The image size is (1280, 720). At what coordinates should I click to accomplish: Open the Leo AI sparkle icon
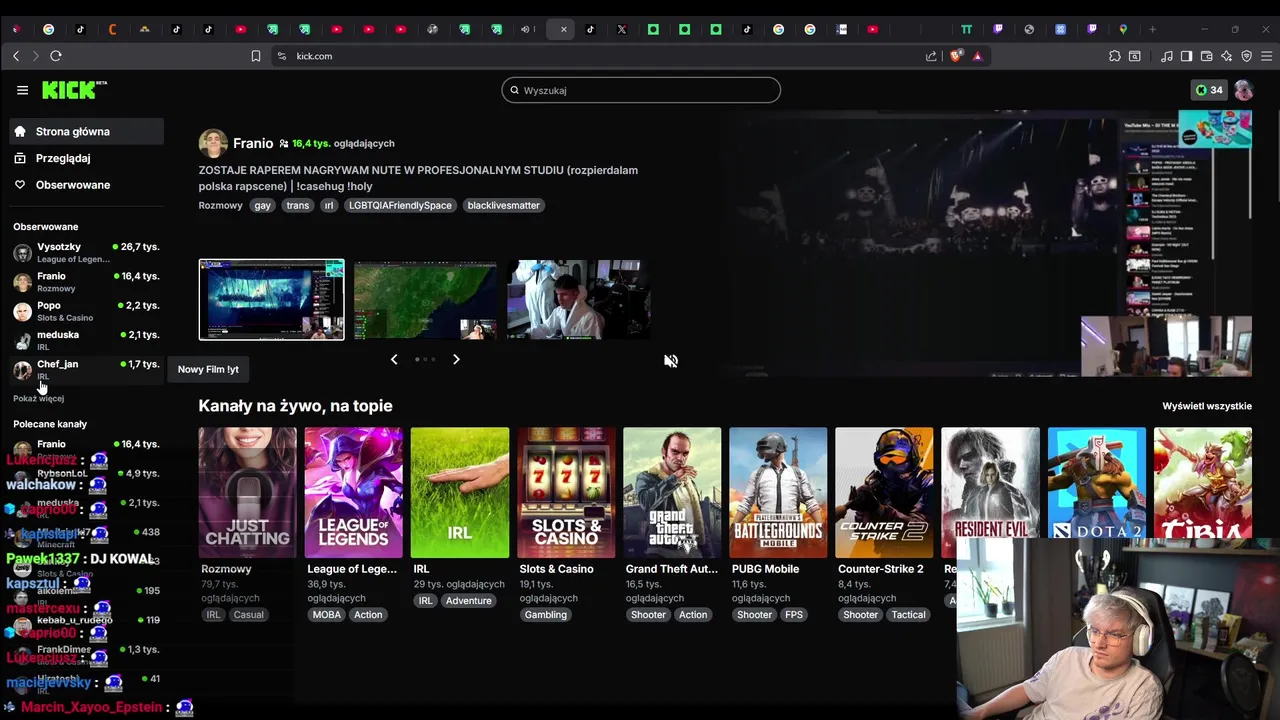coord(1227,56)
